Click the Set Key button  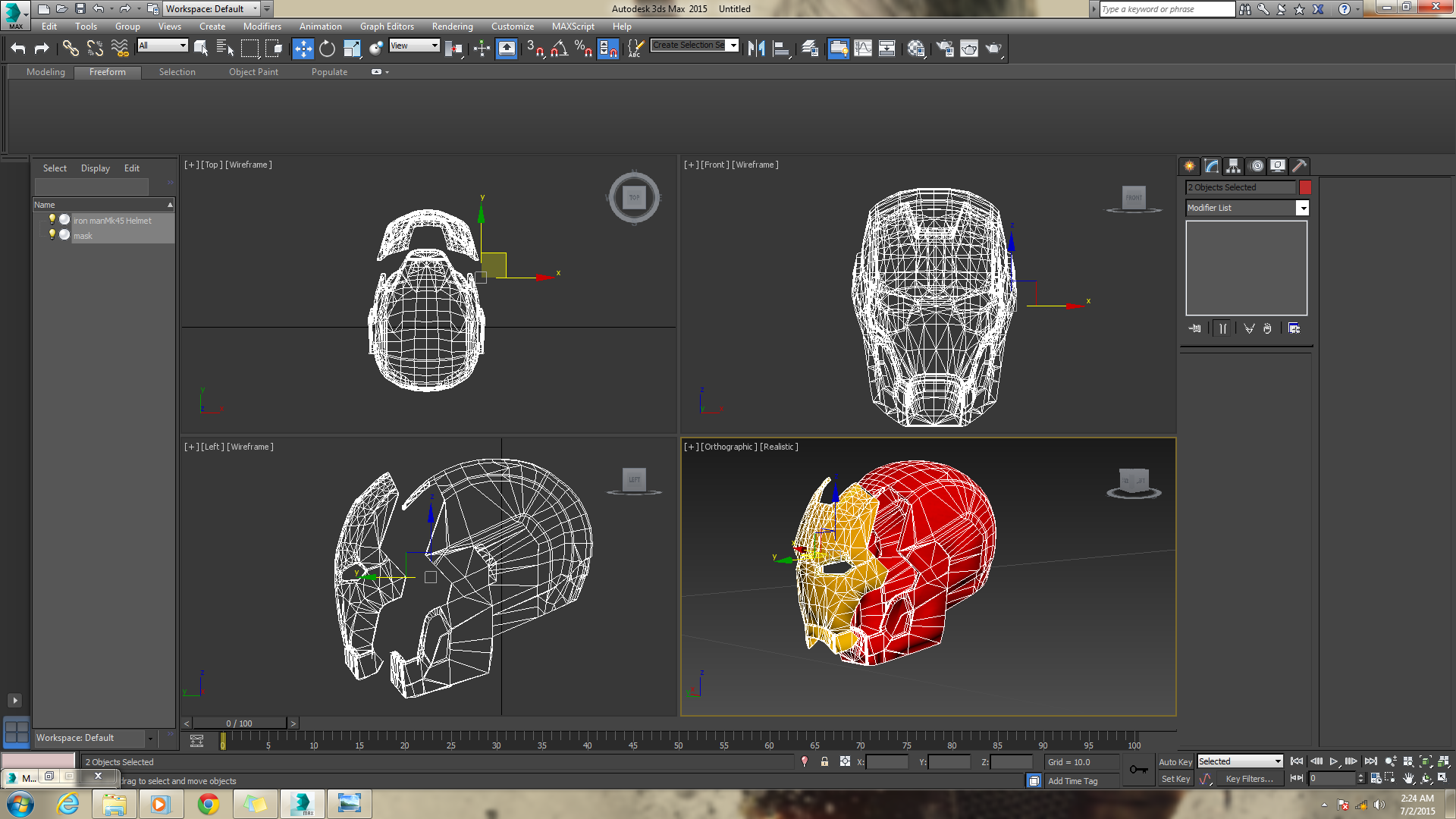1175,779
